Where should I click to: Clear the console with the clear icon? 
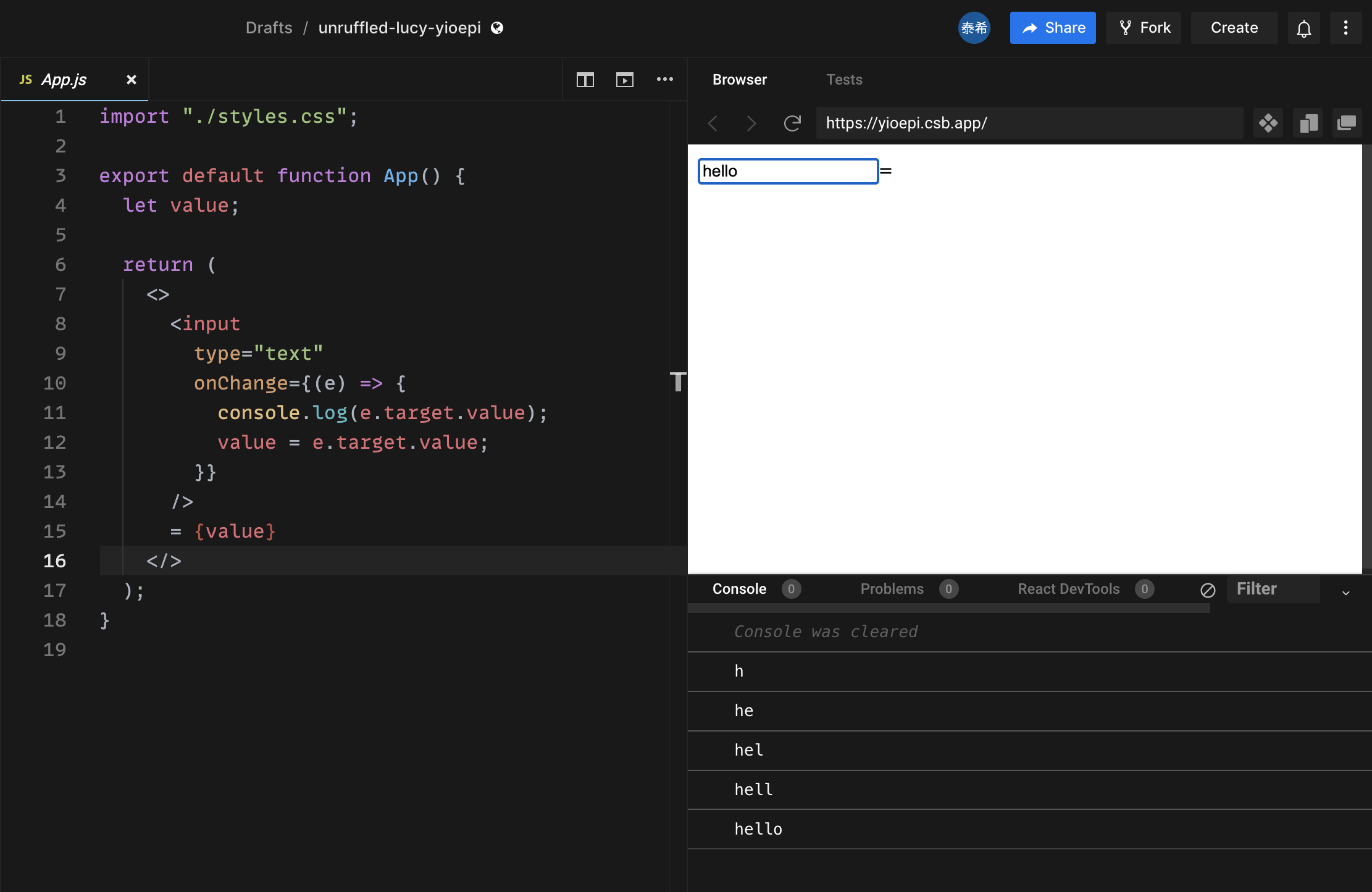[1208, 590]
